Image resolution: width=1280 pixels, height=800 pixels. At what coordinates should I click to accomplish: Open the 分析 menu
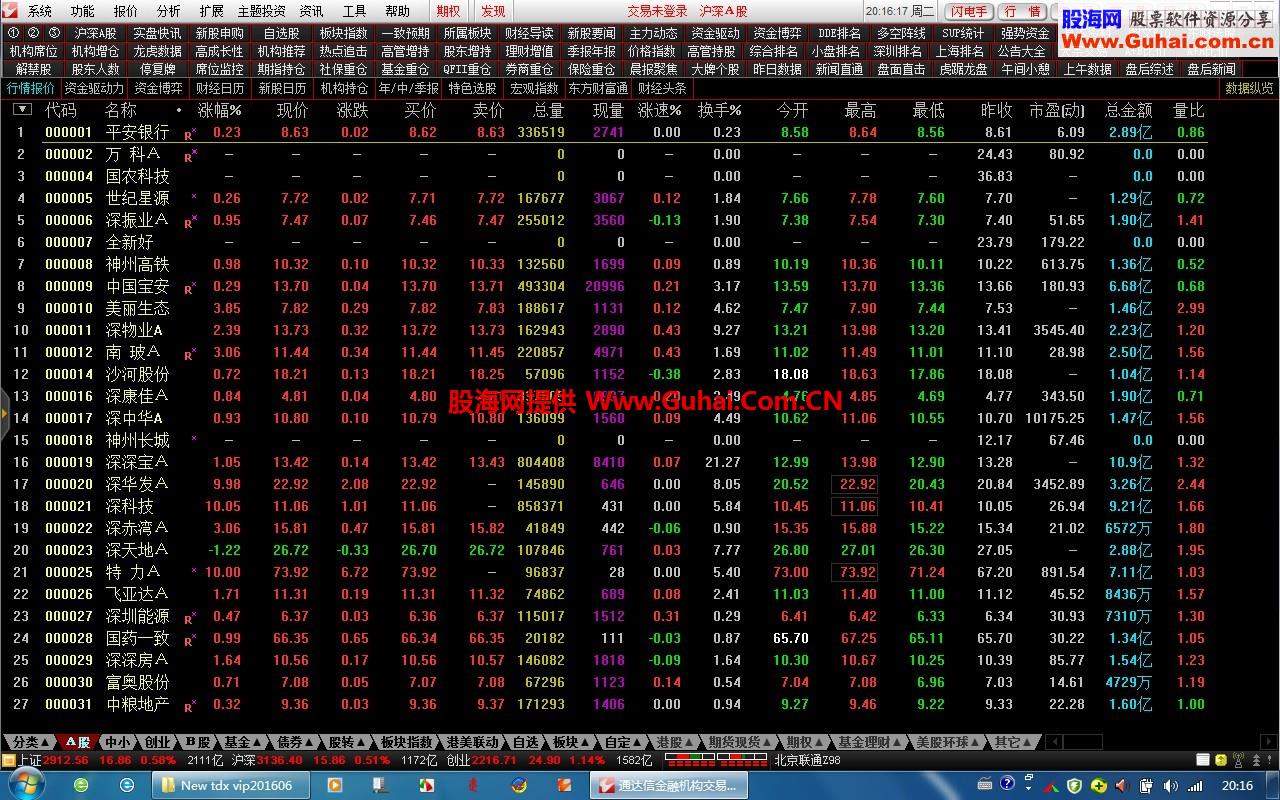click(169, 11)
